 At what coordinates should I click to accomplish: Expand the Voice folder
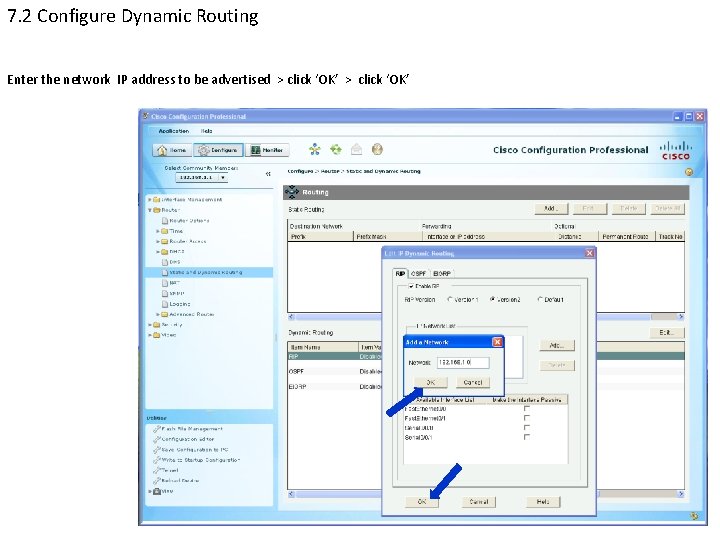click(150, 335)
